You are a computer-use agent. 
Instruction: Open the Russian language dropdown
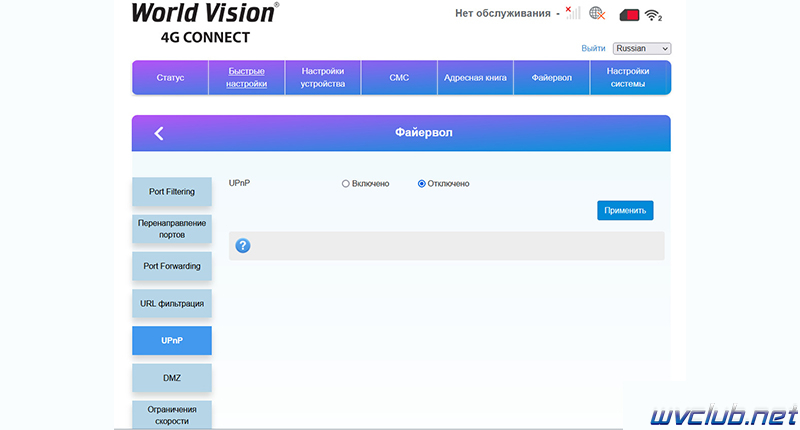coord(642,48)
